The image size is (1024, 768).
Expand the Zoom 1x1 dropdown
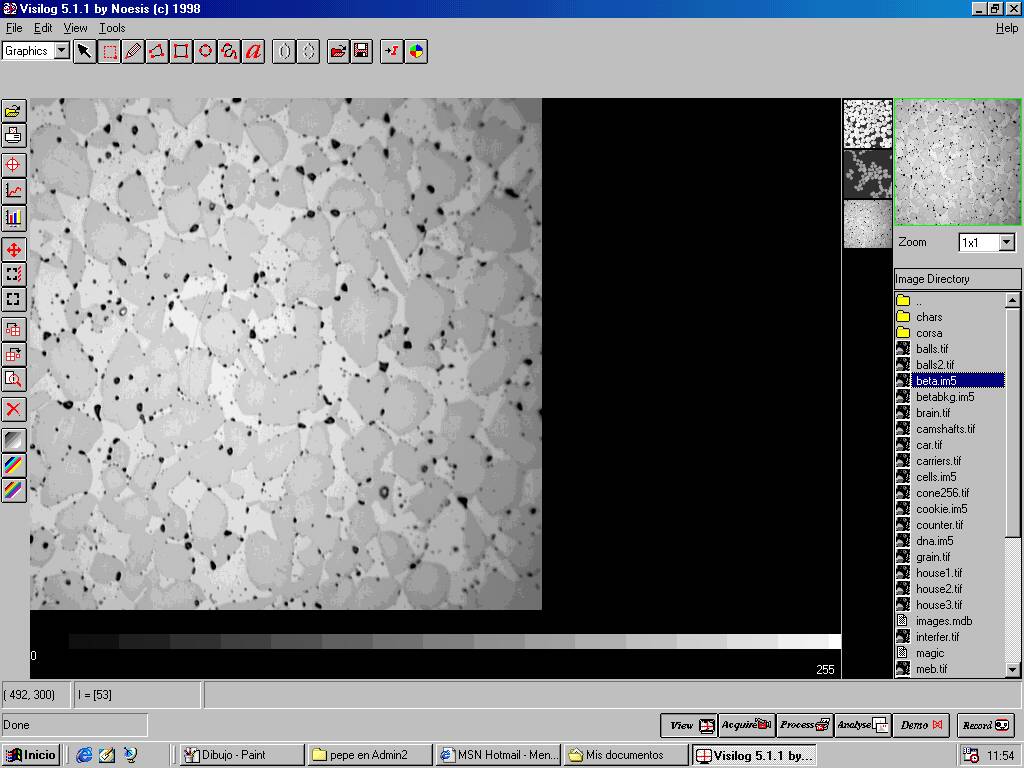click(1006, 243)
